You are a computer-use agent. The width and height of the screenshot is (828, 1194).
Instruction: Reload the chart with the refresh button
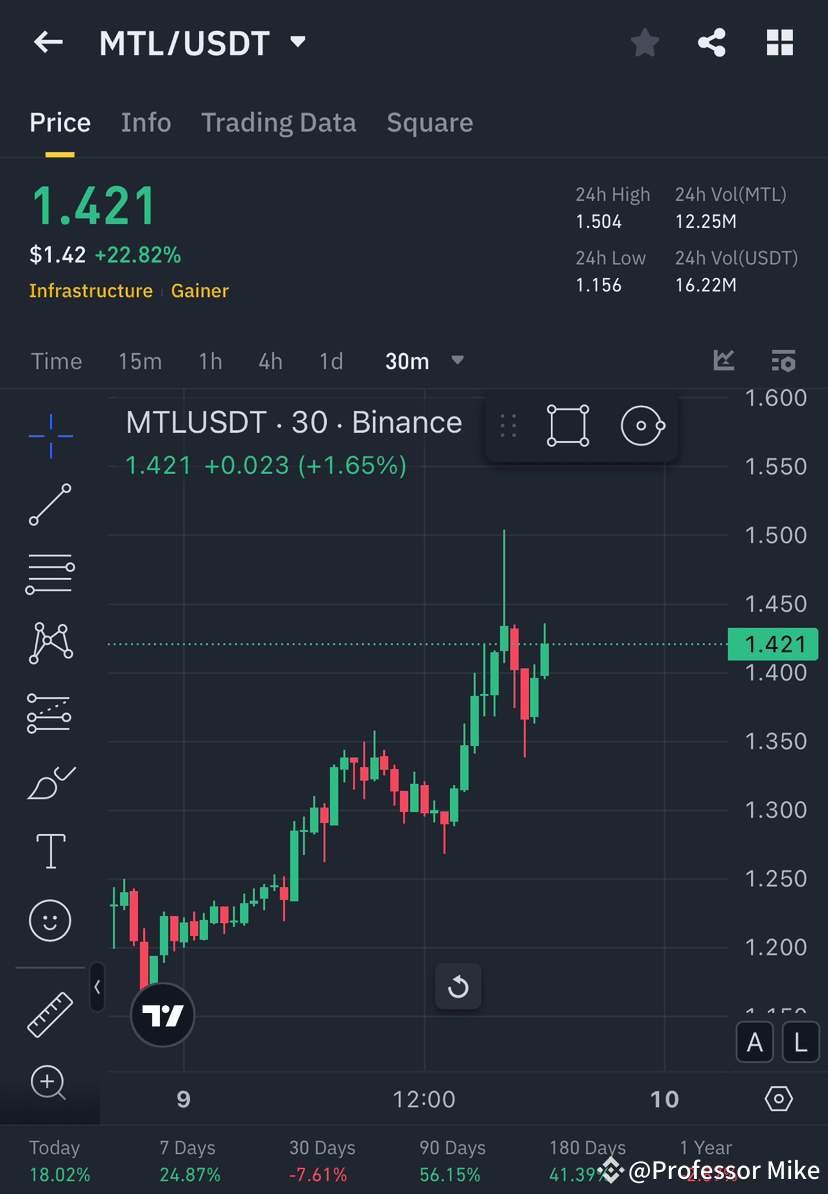[x=458, y=986]
